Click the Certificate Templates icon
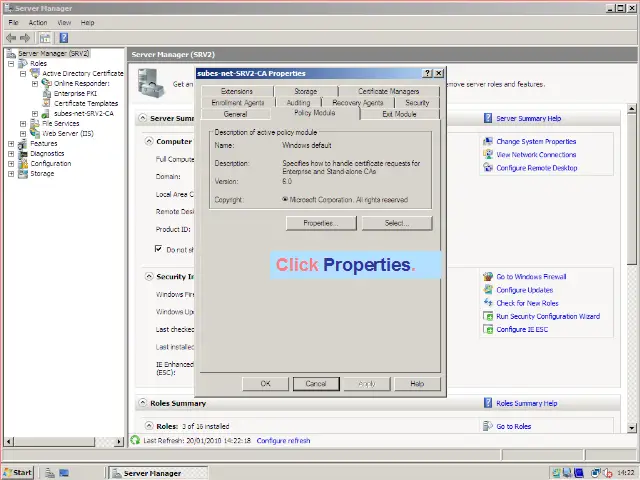 click(x=47, y=103)
